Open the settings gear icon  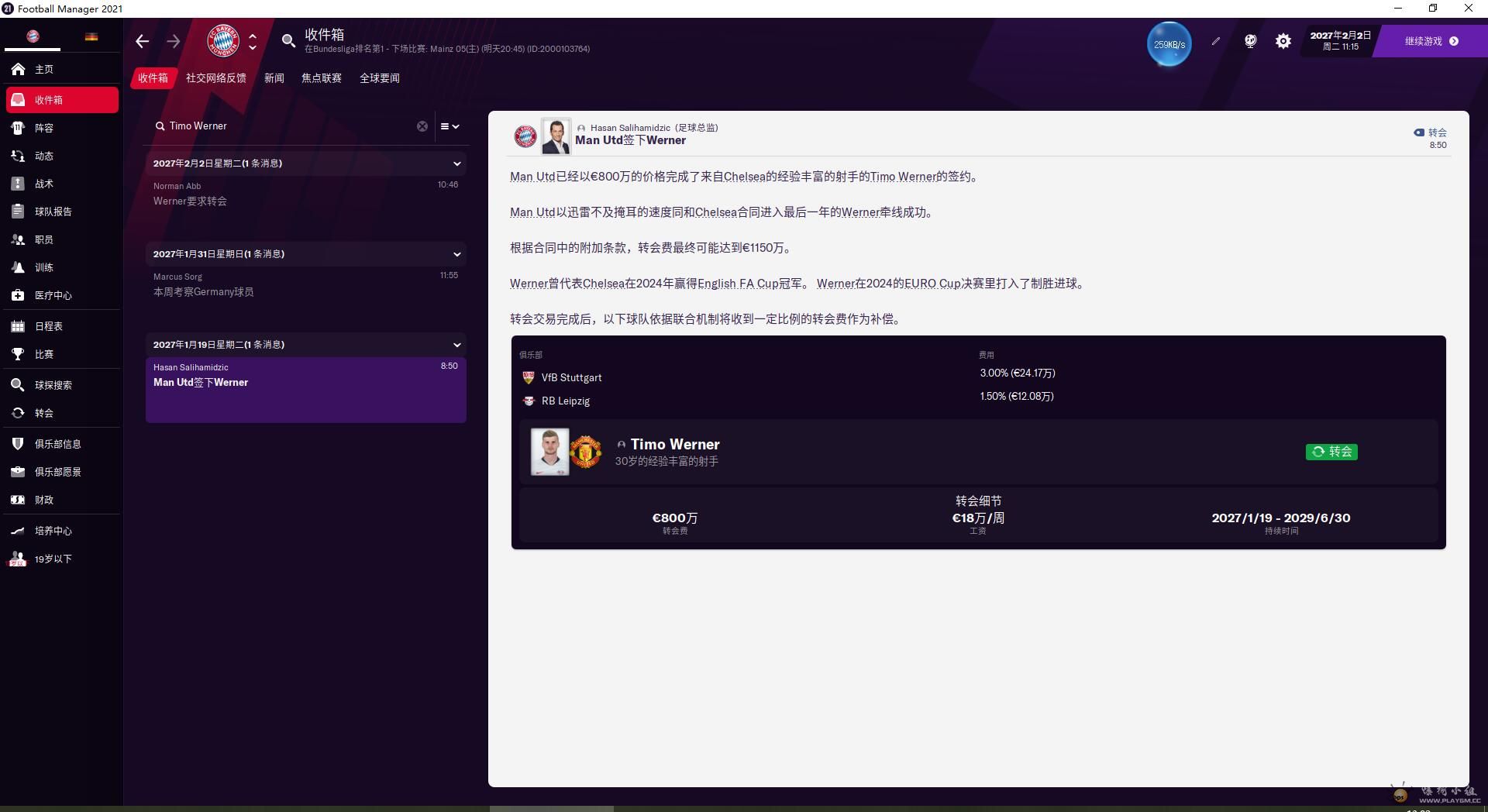(1283, 41)
